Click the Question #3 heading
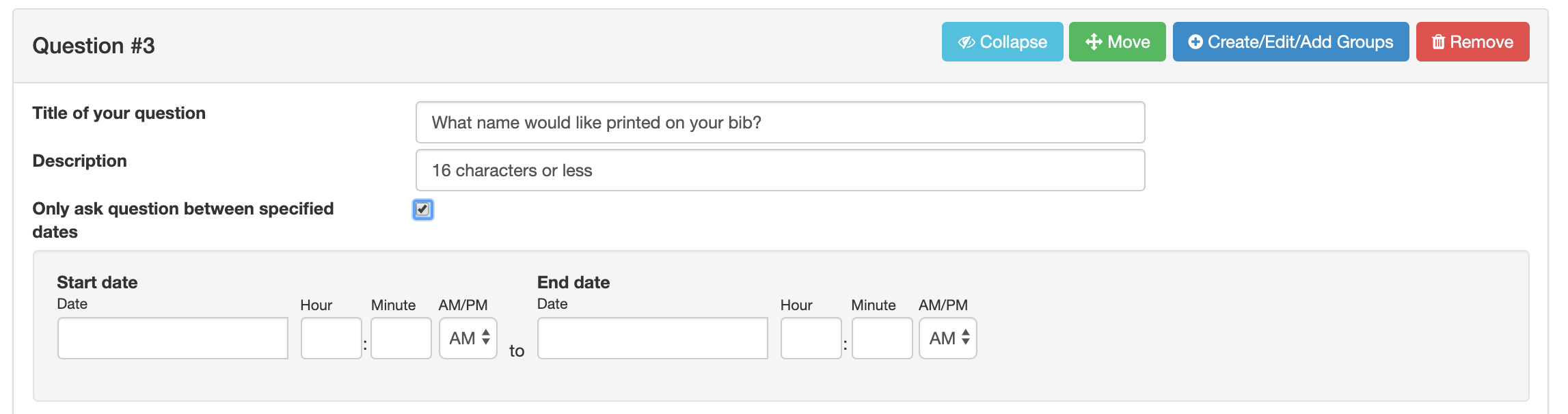1568x414 pixels. coord(94,46)
